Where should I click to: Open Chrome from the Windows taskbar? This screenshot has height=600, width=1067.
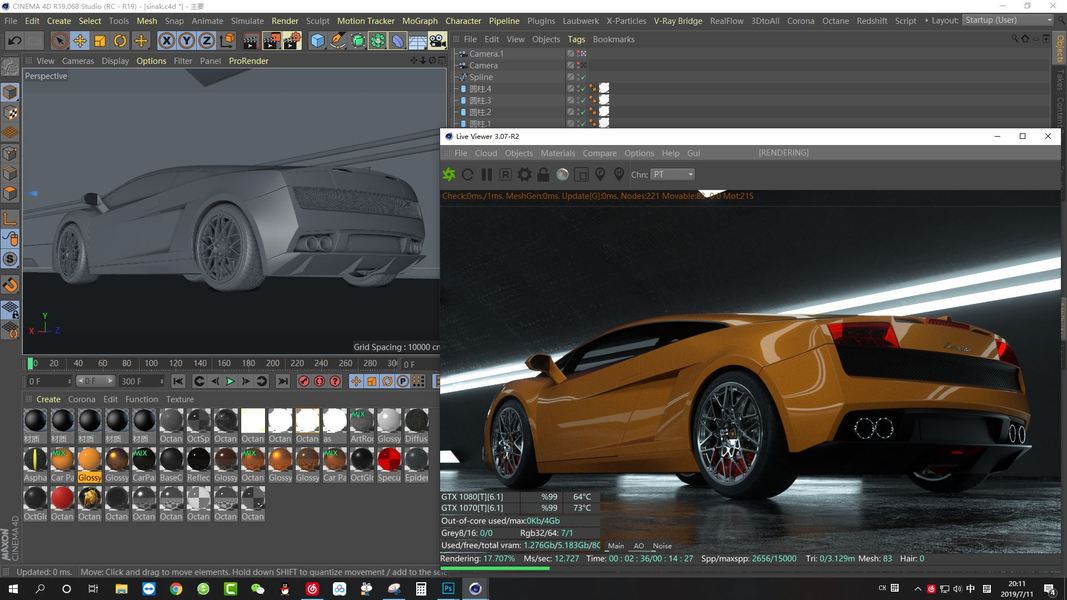176,588
